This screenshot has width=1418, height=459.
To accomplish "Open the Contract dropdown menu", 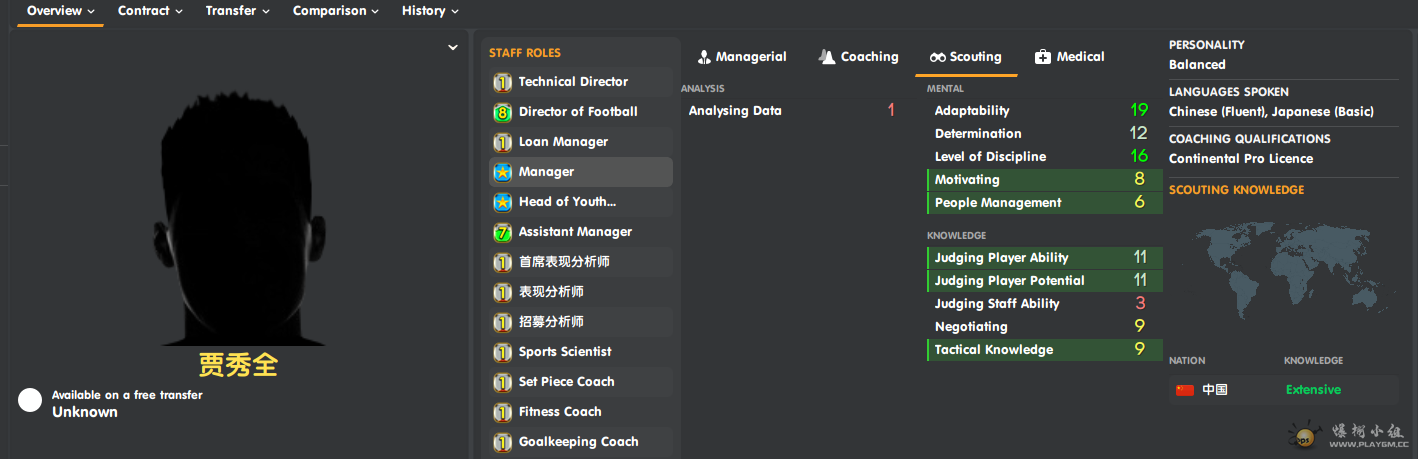I will 150,11.
